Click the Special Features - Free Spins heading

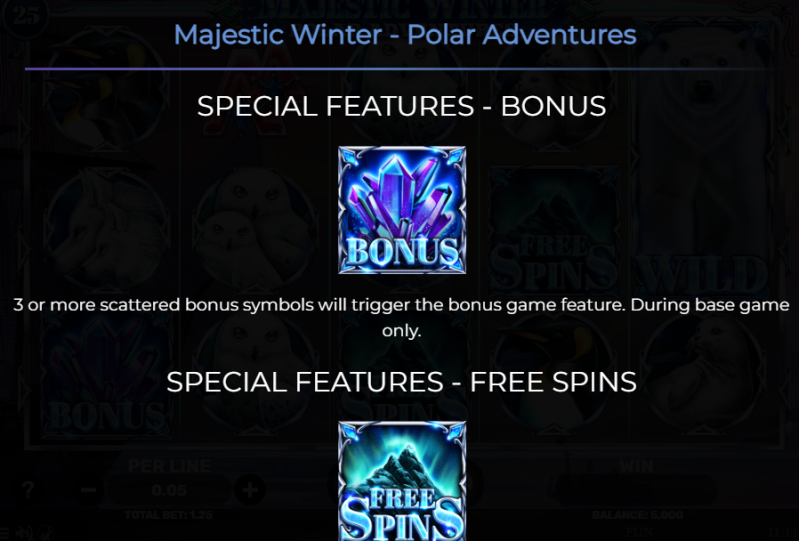click(402, 382)
